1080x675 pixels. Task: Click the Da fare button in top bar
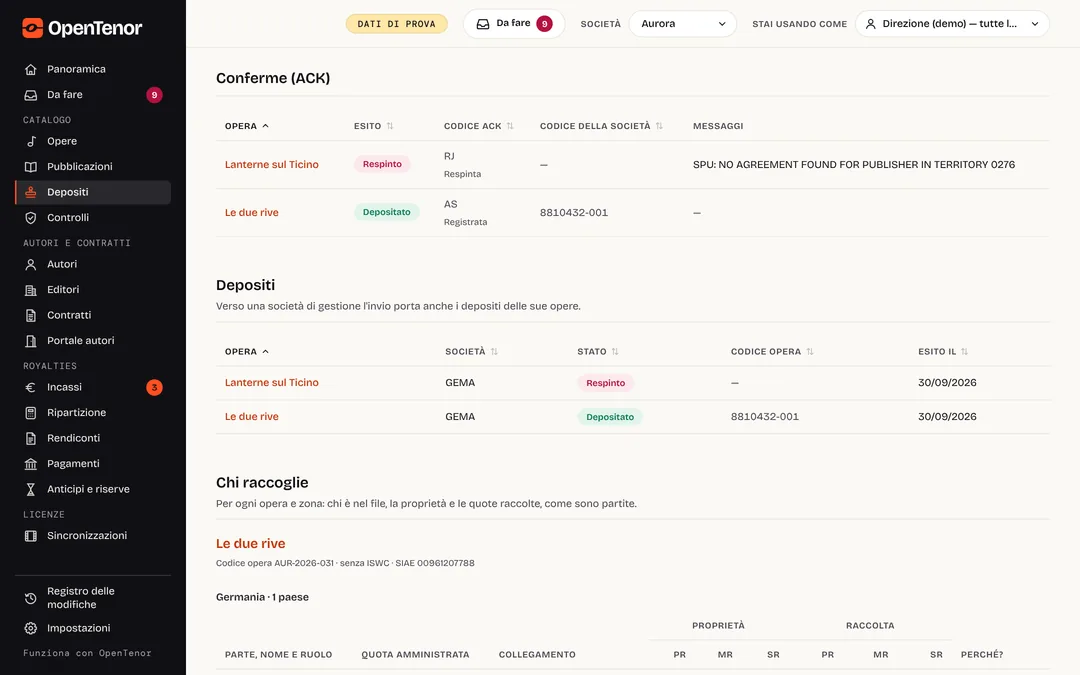pos(514,23)
